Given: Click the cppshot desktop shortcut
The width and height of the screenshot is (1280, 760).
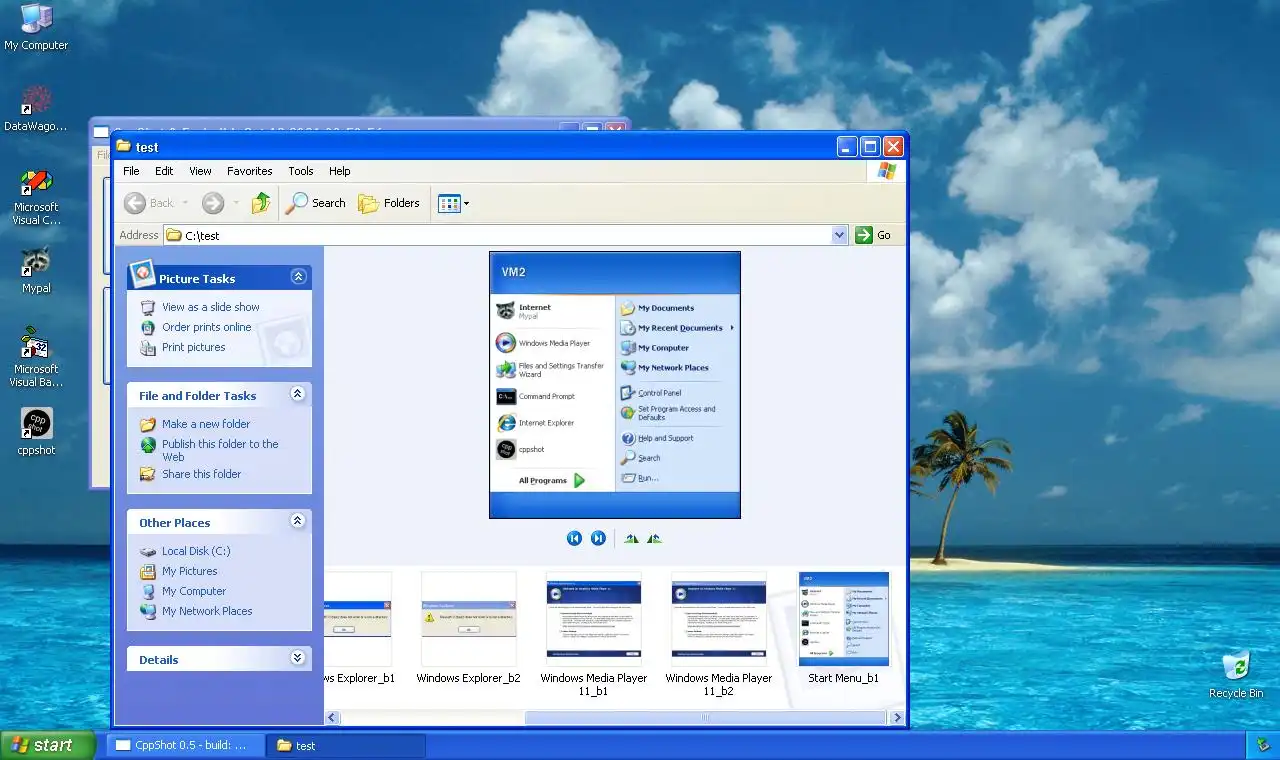Looking at the screenshot, I should [x=36, y=432].
